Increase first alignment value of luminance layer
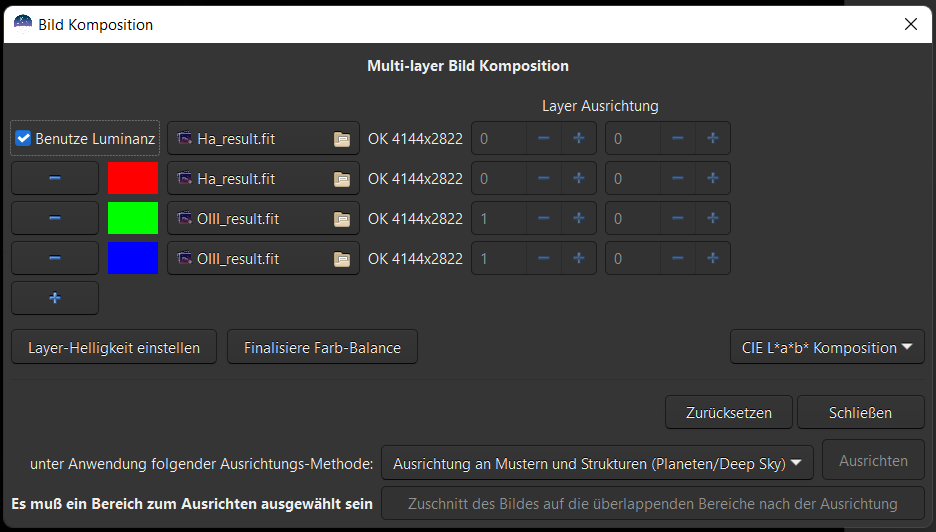 (578, 139)
